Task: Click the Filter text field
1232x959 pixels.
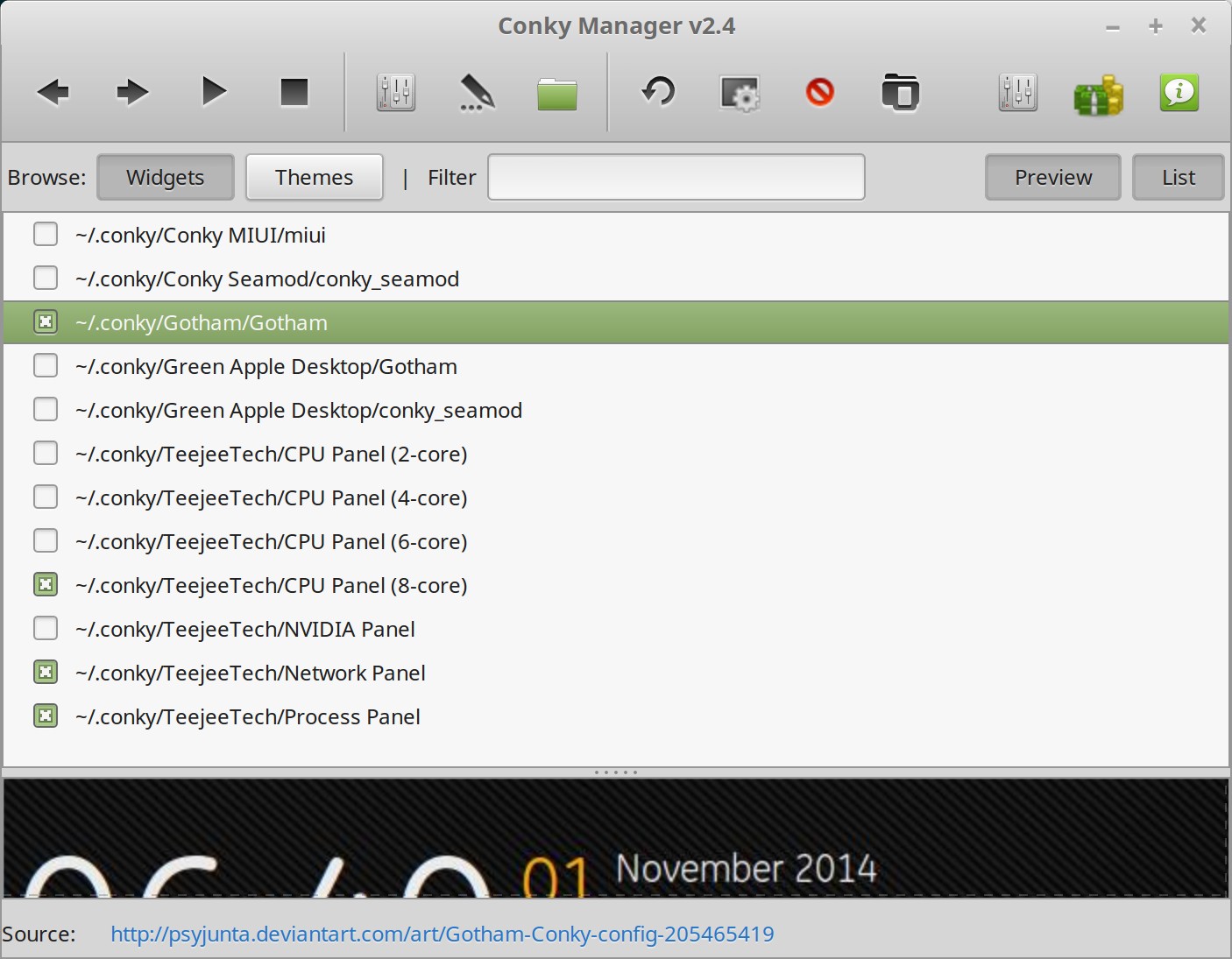Action: [676, 178]
